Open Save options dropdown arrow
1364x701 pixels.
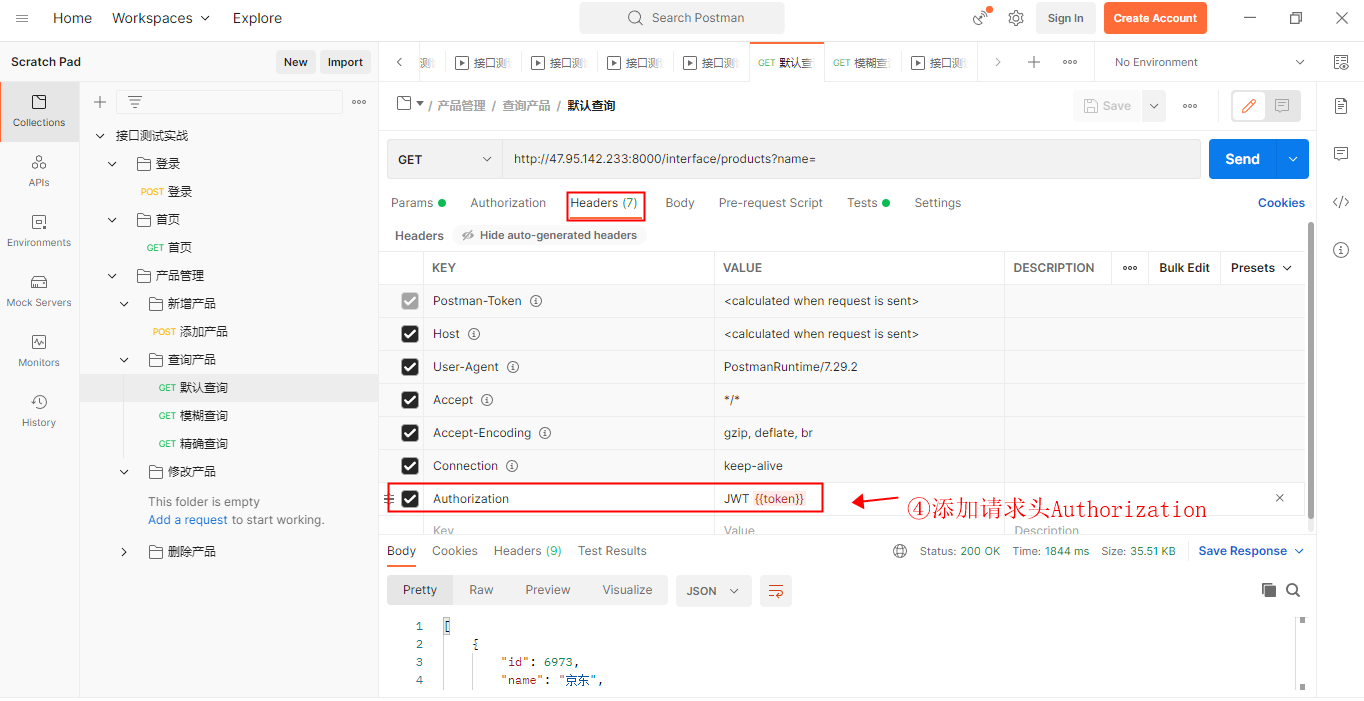click(x=1154, y=106)
